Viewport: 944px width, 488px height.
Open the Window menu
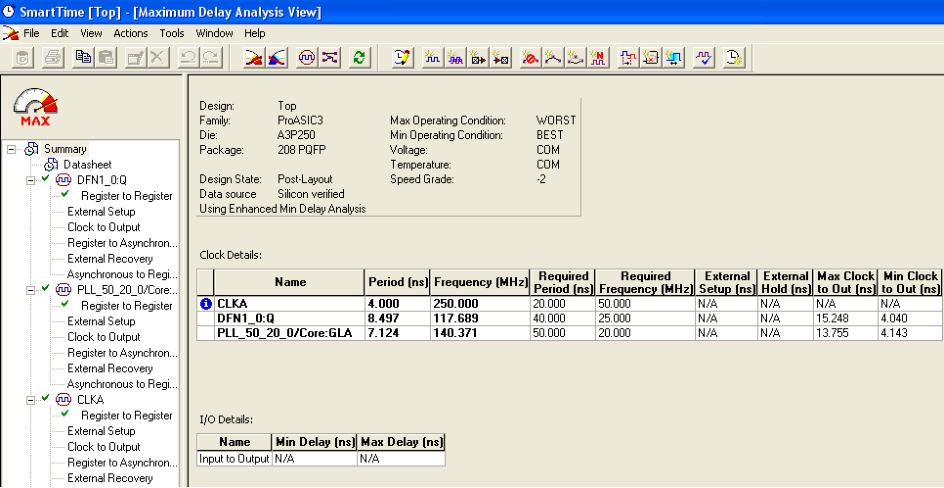click(x=214, y=33)
